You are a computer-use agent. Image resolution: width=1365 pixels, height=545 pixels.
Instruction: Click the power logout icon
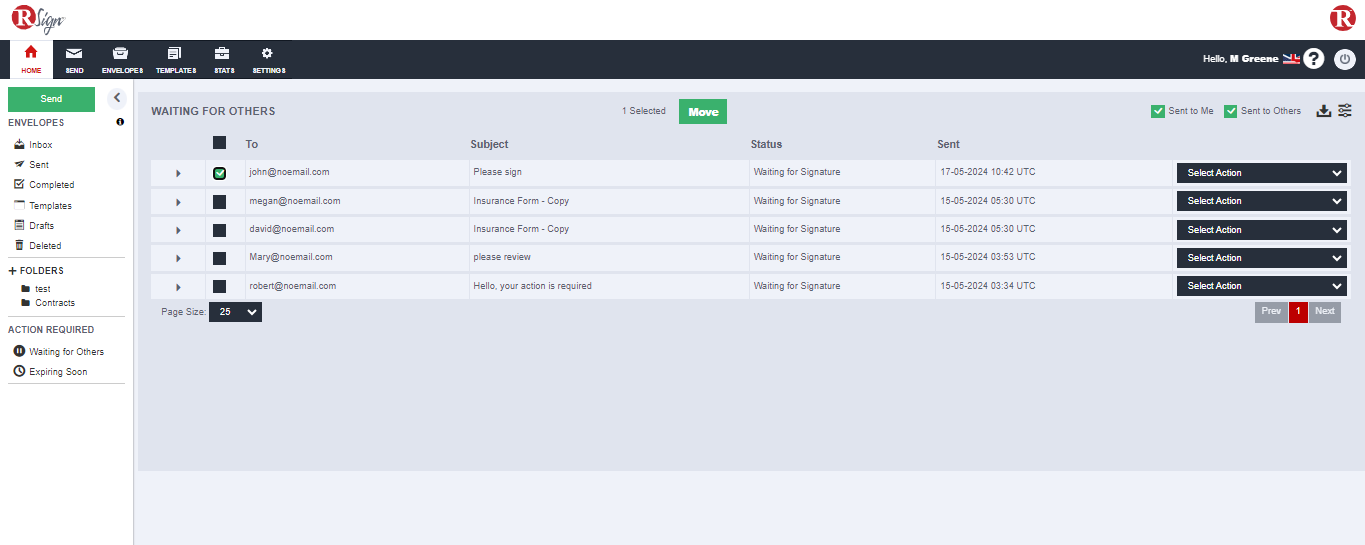click(x=1345, y=59)
